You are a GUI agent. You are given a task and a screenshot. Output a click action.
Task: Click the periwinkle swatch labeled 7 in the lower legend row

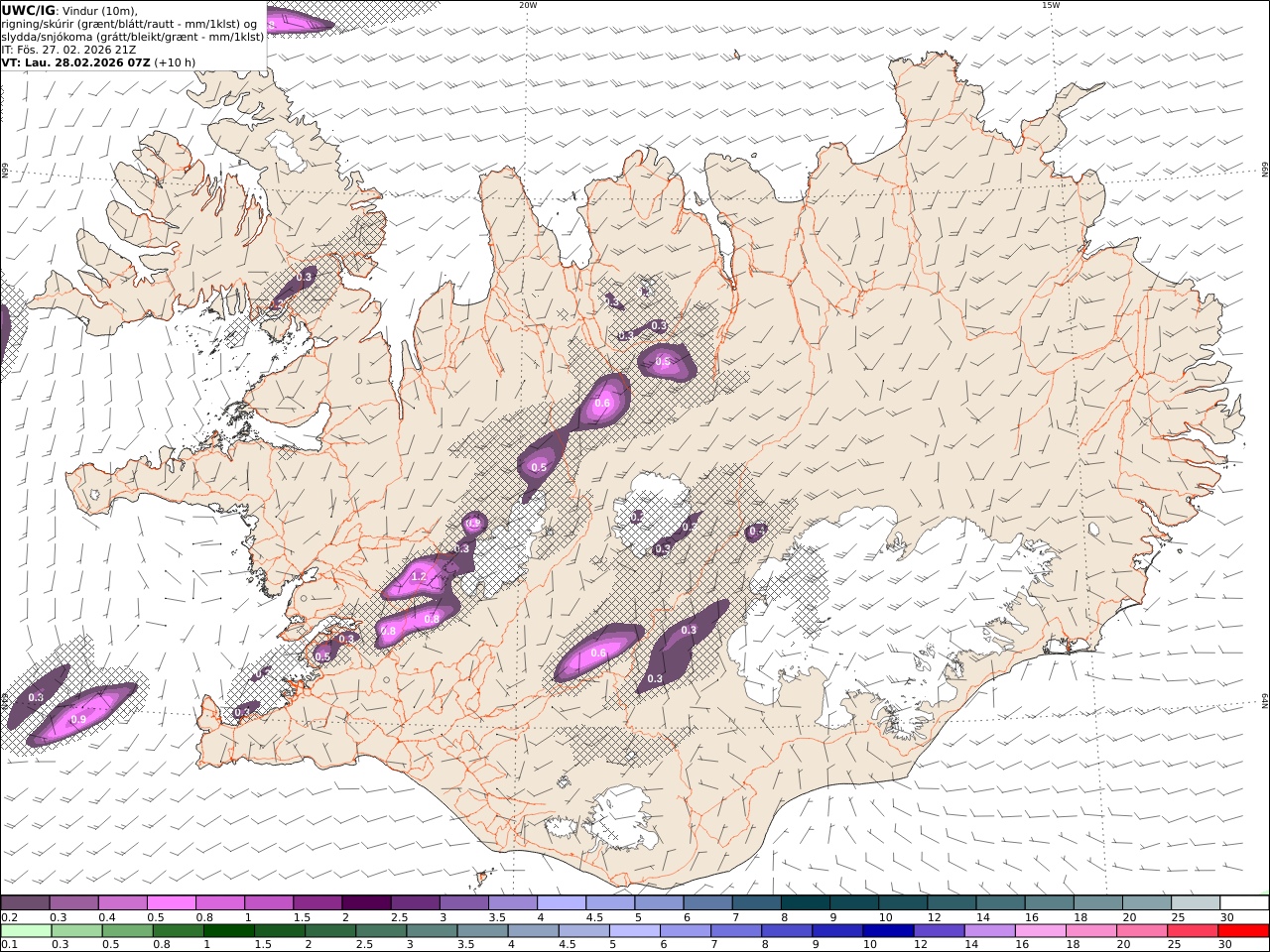click(x=736, y=930)
